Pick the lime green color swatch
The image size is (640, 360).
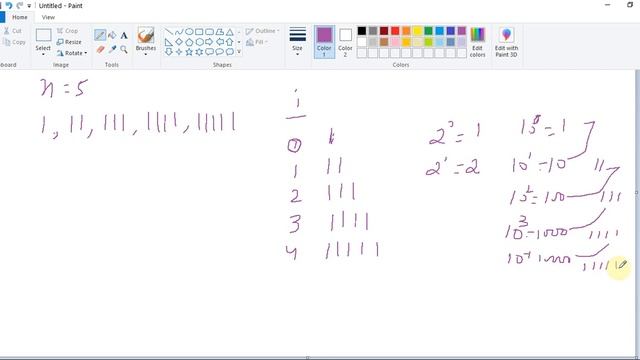coord(428,42)
